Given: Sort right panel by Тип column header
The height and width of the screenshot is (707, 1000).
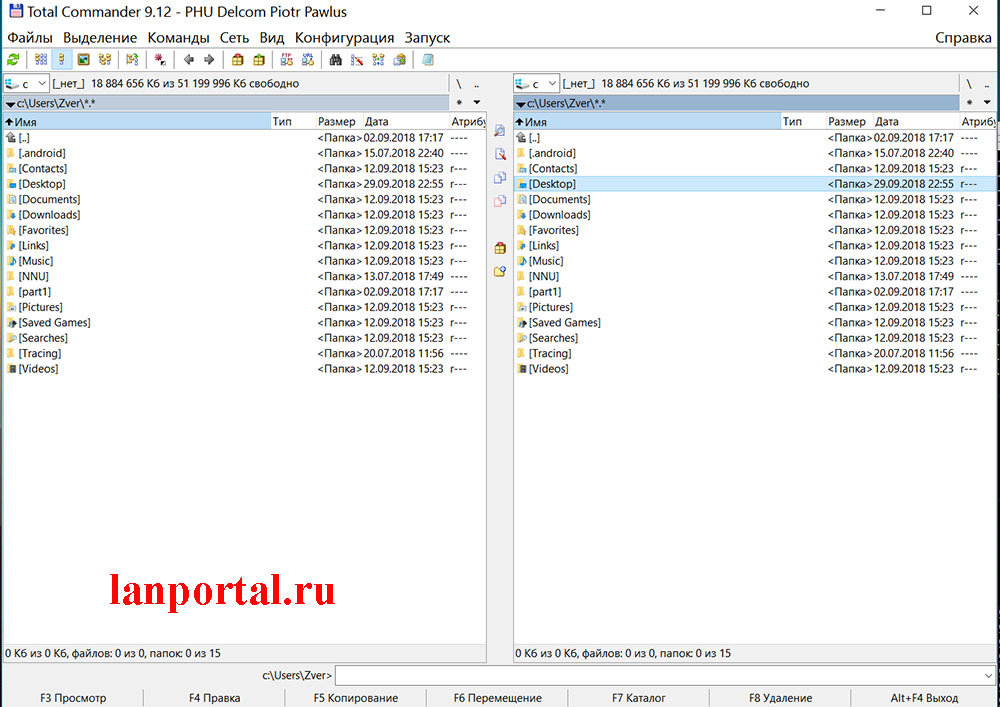Looking at the screenshot, I should (804, 121).
